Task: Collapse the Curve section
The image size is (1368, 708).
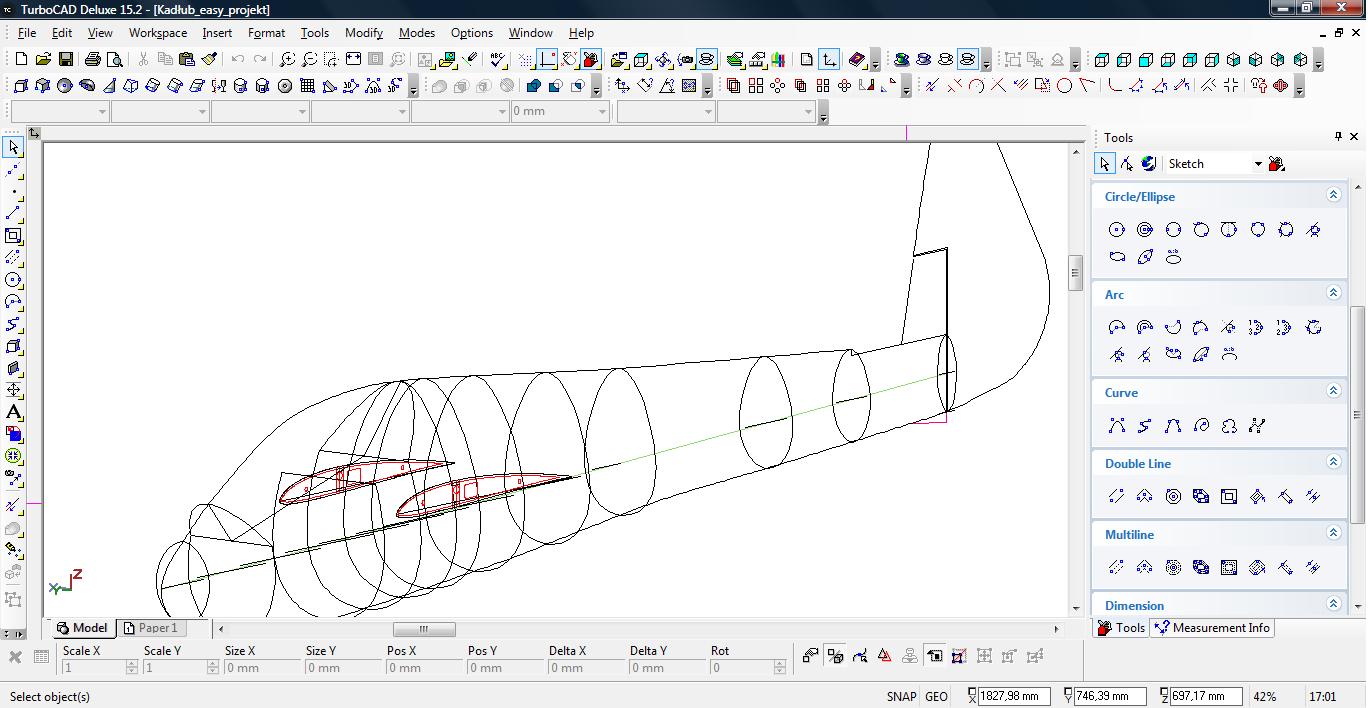Action: coord(1333,392)
